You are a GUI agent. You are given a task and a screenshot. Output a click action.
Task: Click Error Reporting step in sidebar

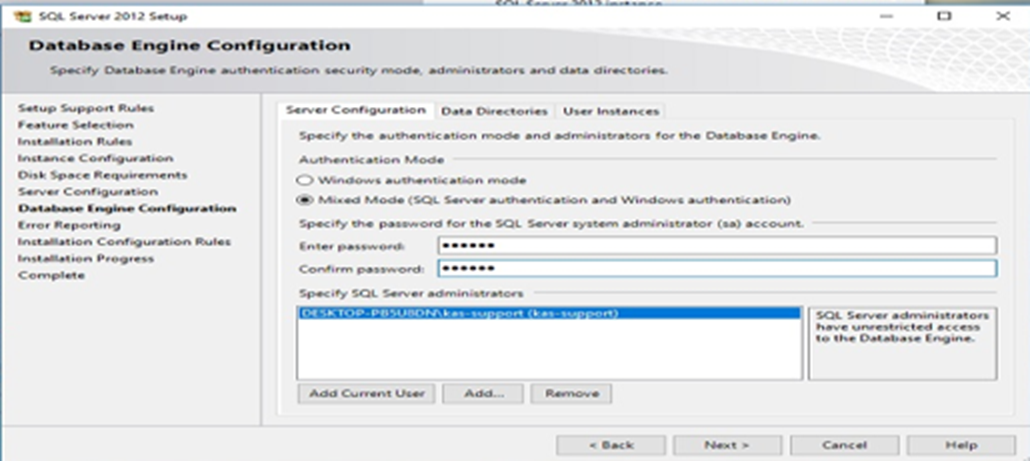coord(69,225)
